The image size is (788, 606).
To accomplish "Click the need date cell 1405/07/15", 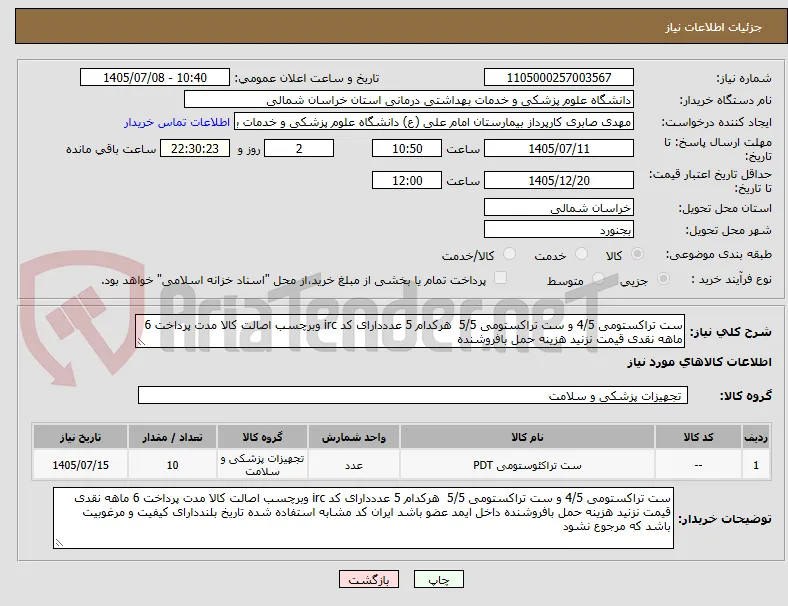I will click(80, 465).
